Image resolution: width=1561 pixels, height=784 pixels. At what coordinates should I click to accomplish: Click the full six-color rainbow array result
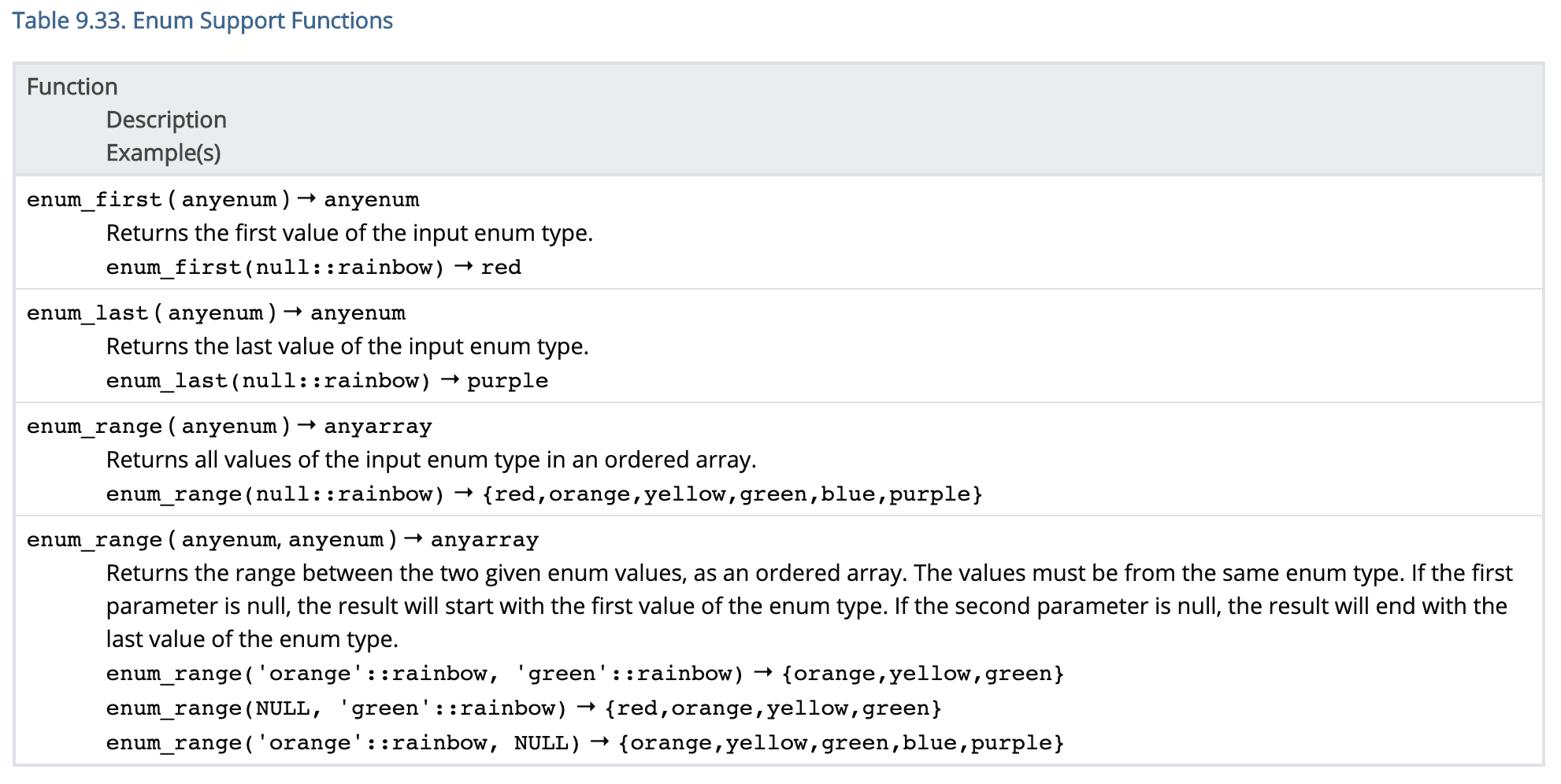[x=732, y=494]
